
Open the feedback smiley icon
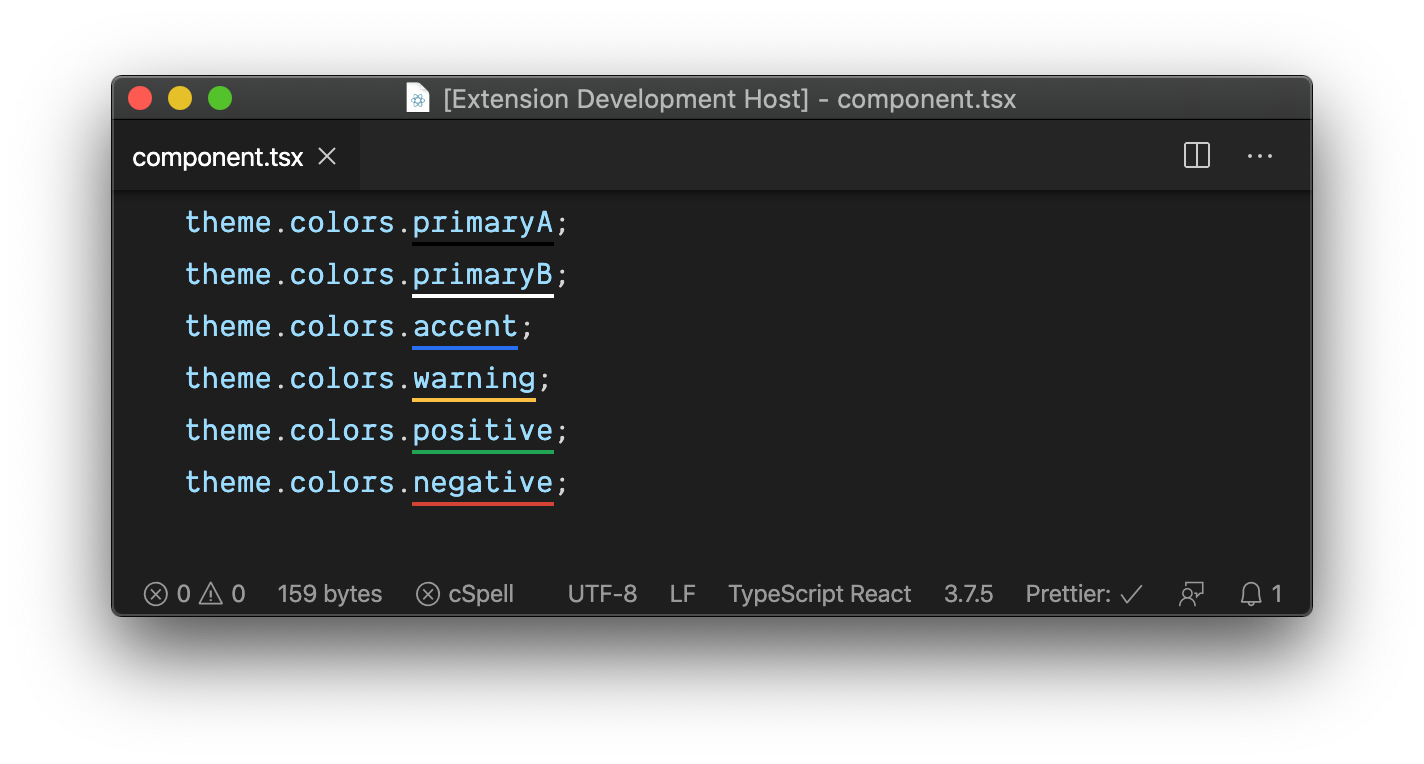[x=1191, y=594]
